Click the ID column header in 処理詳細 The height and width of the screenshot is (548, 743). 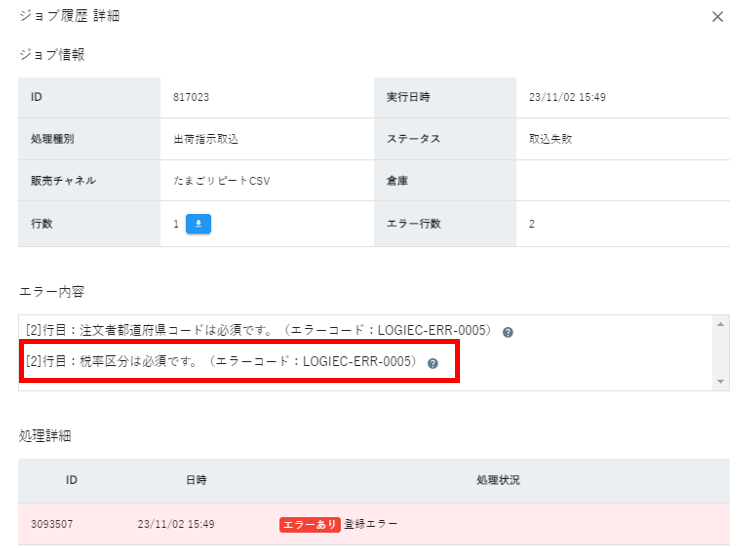(x=71, y=481)
